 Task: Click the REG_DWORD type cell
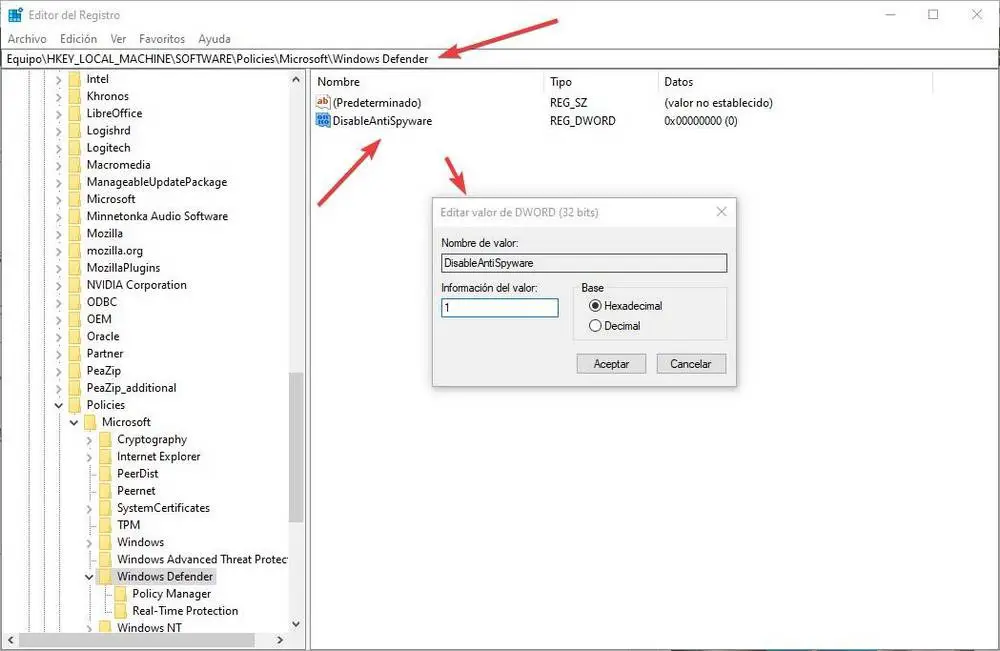coord(583,121)
